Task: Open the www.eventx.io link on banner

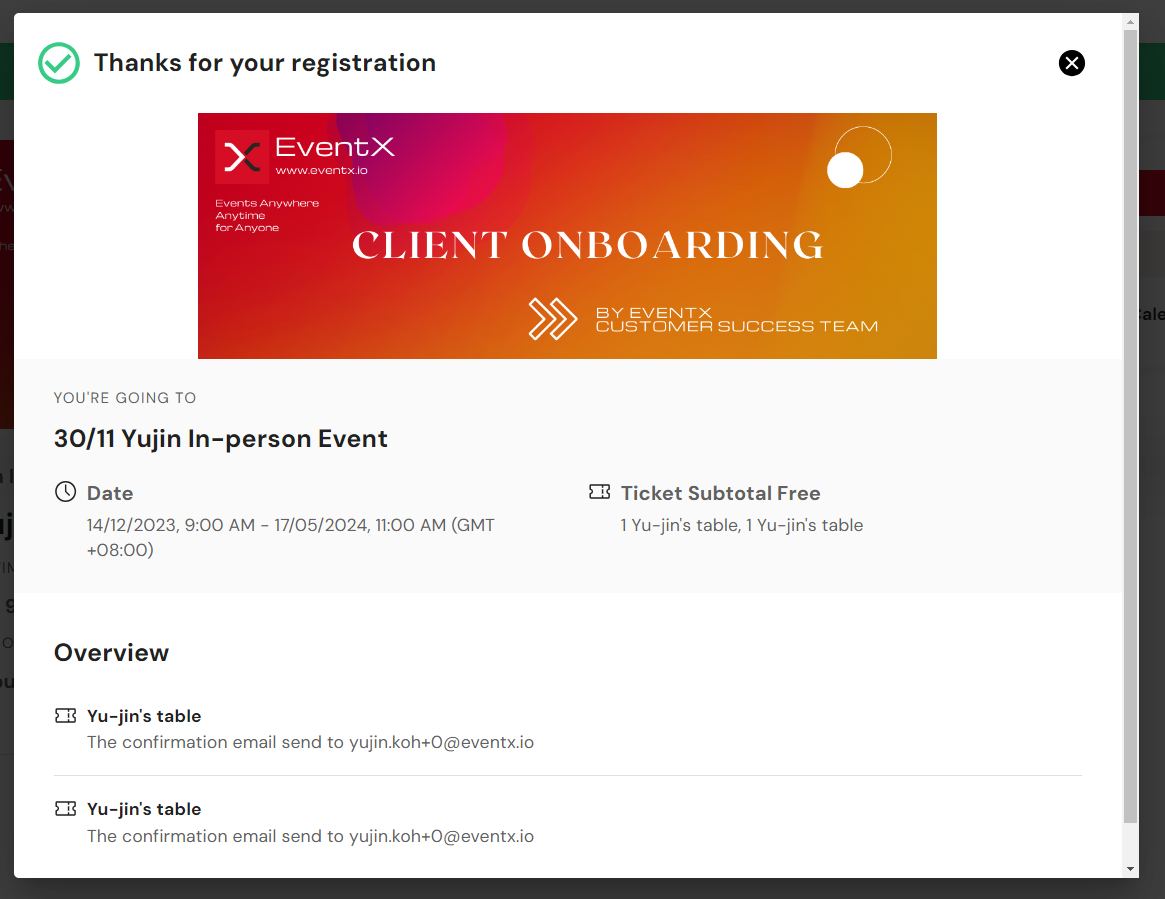Action: pyautogui.click(x=321, y=170)
